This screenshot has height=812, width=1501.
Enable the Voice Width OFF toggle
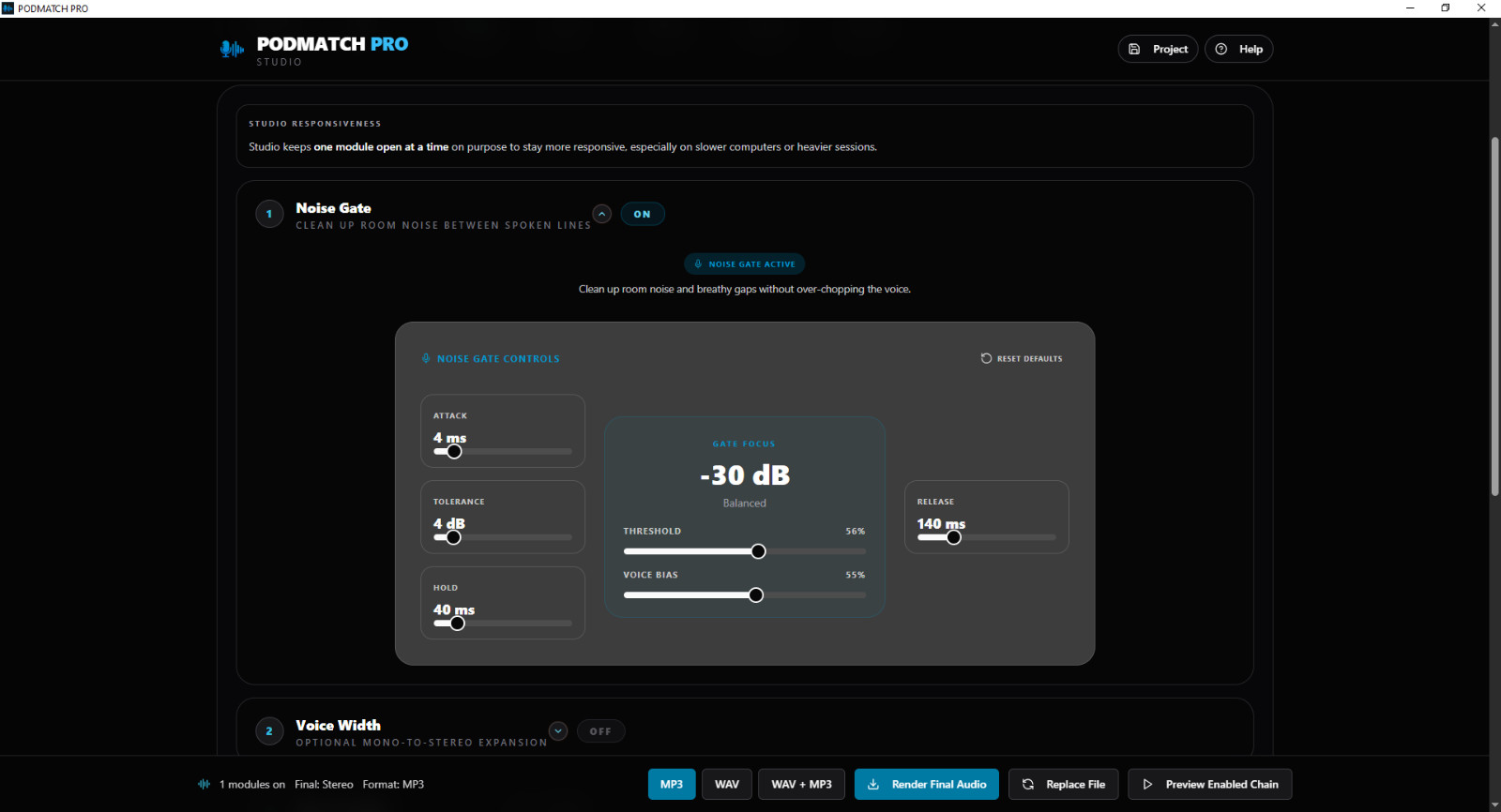pyautogui.click(x=600, y=731)
